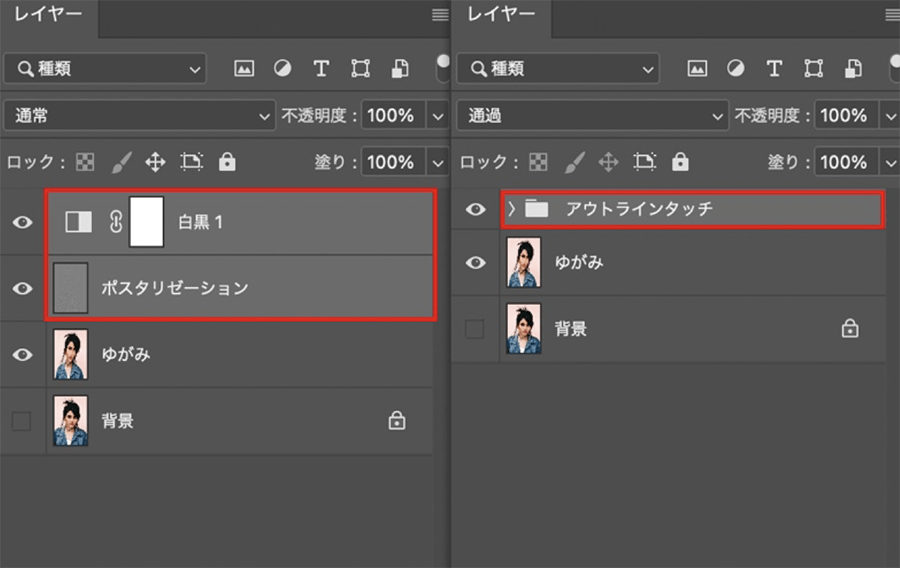Open the 通過 blend mode dropdown
900x568 pixels.
click(x=593, y=116)
